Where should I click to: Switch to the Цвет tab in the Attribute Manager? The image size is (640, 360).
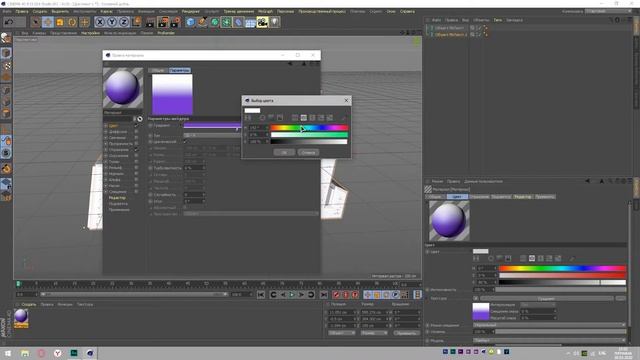(457, 197)
